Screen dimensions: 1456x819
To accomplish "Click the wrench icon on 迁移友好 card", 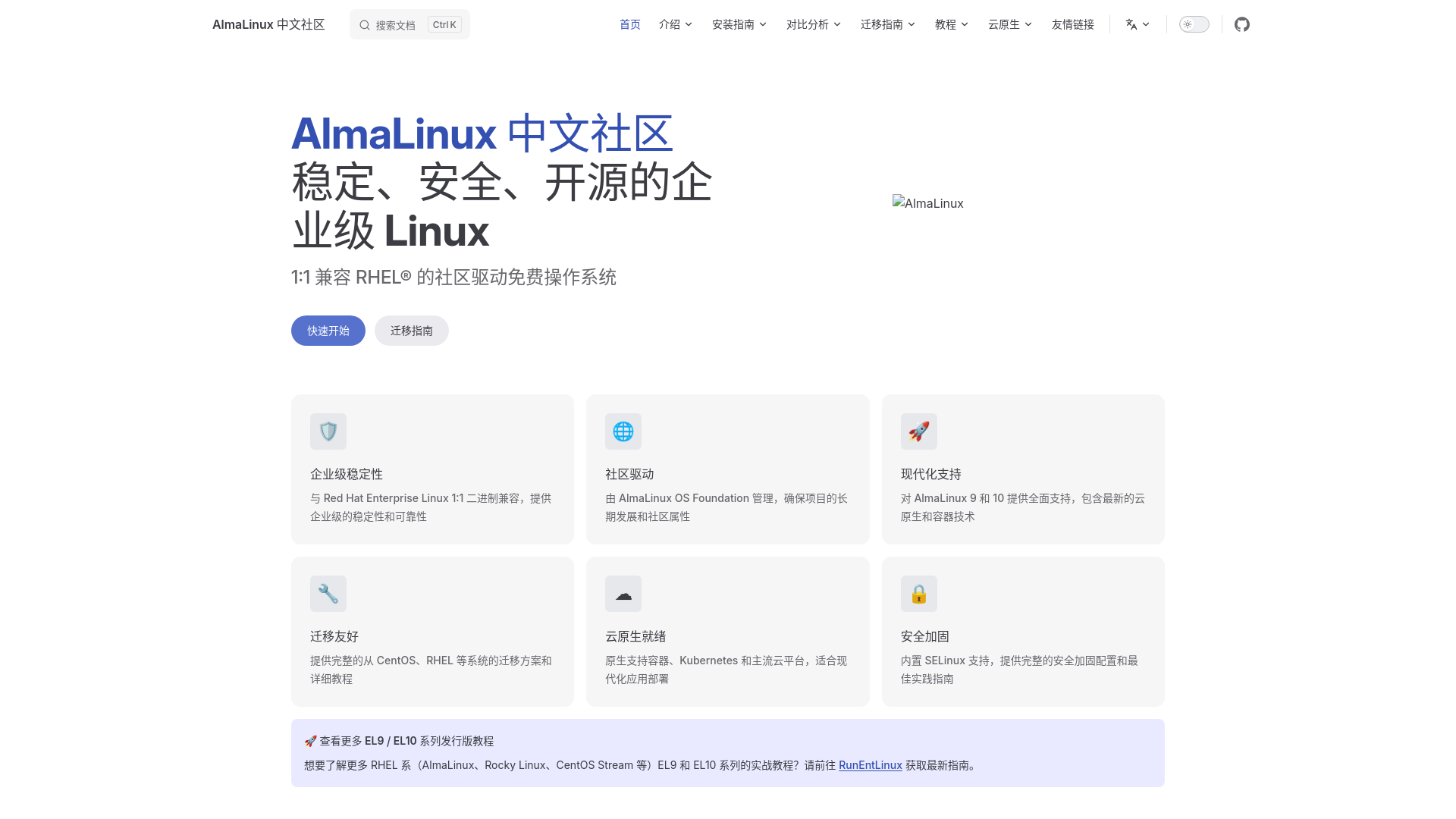I will coord(328,594).
